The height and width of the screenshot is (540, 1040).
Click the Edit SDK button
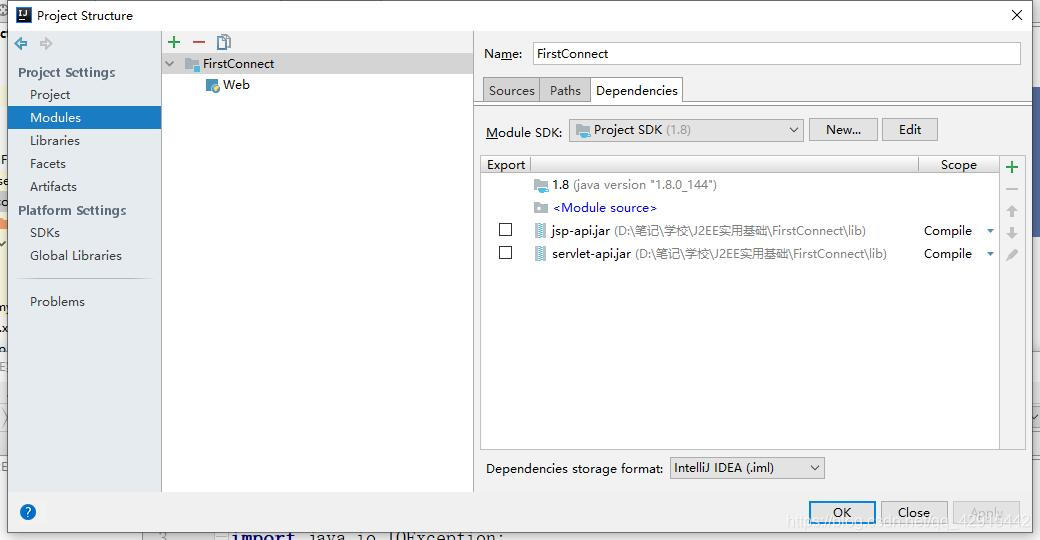(x=909, y=130)
